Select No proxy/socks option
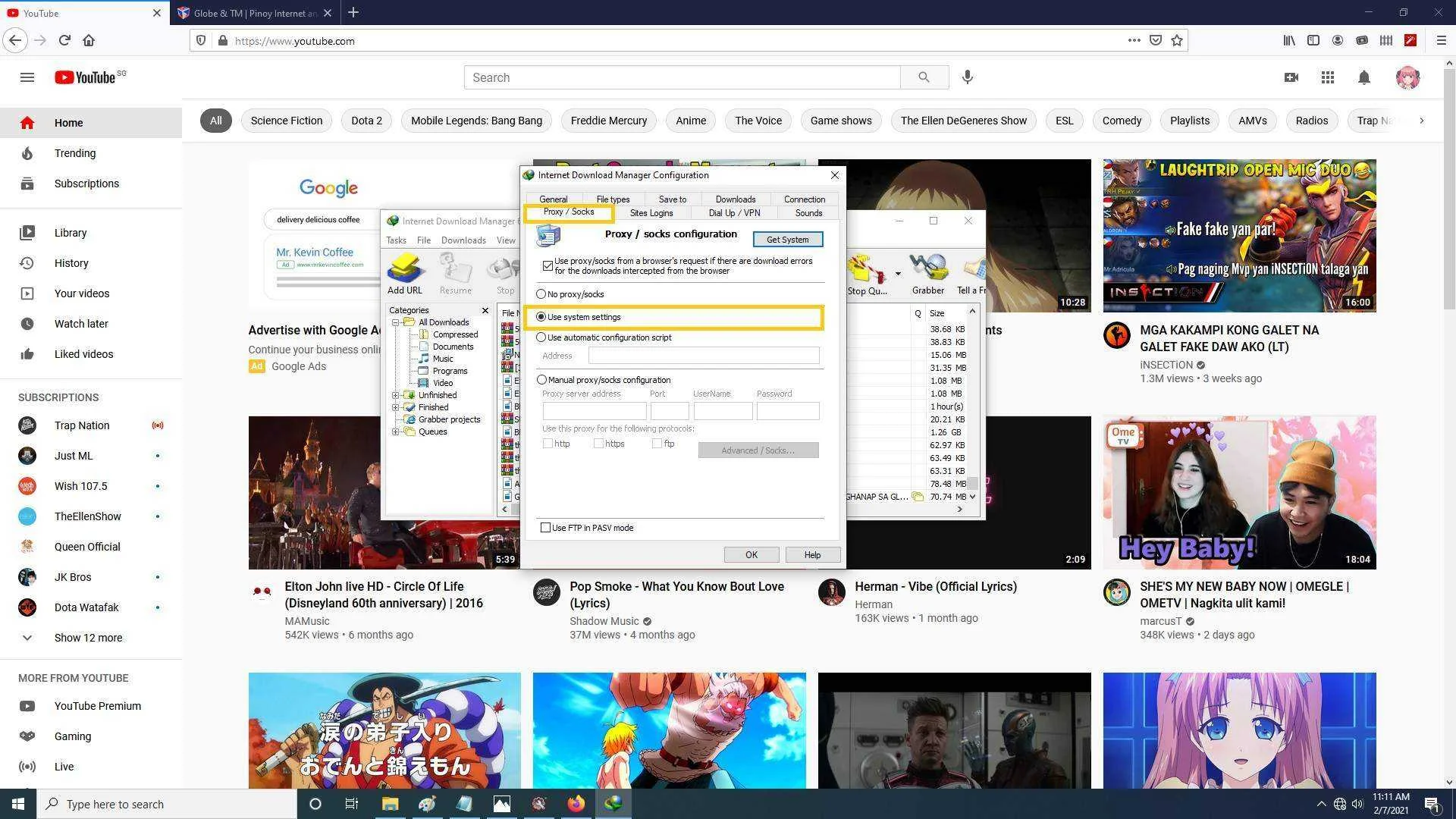The height and width of the screenshot is (819, 1456). click(570, 294)
